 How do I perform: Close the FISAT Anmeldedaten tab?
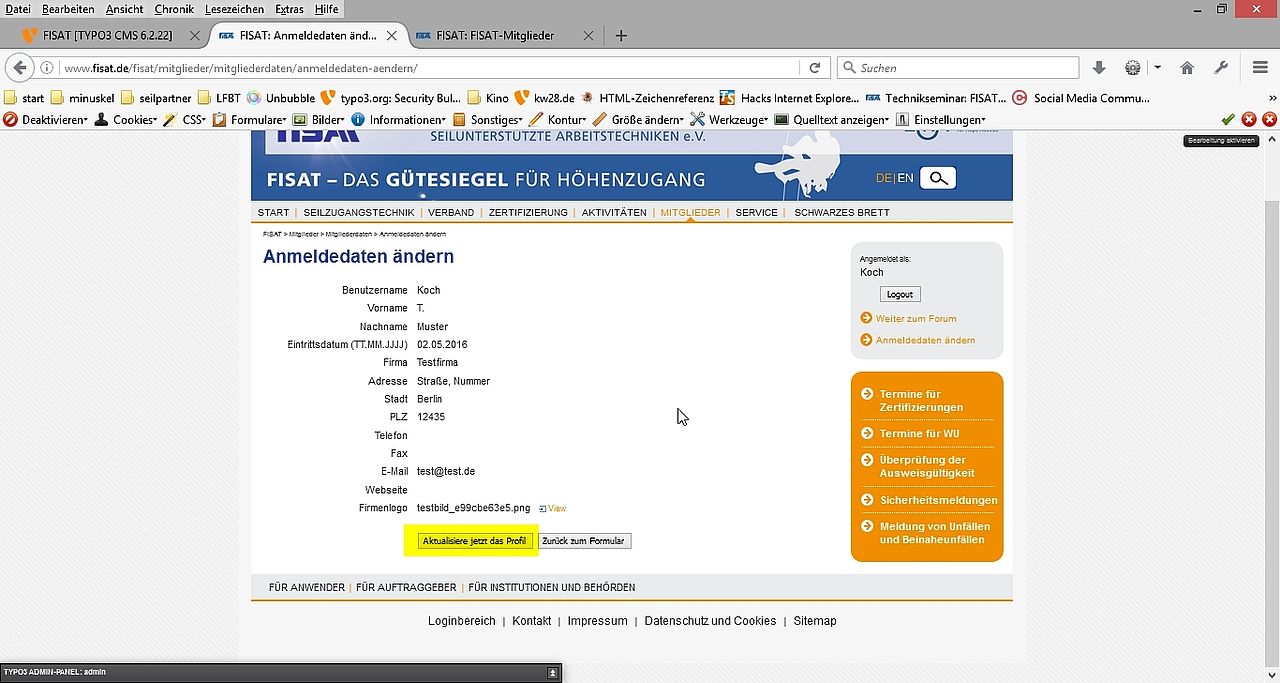pos(391,35)
